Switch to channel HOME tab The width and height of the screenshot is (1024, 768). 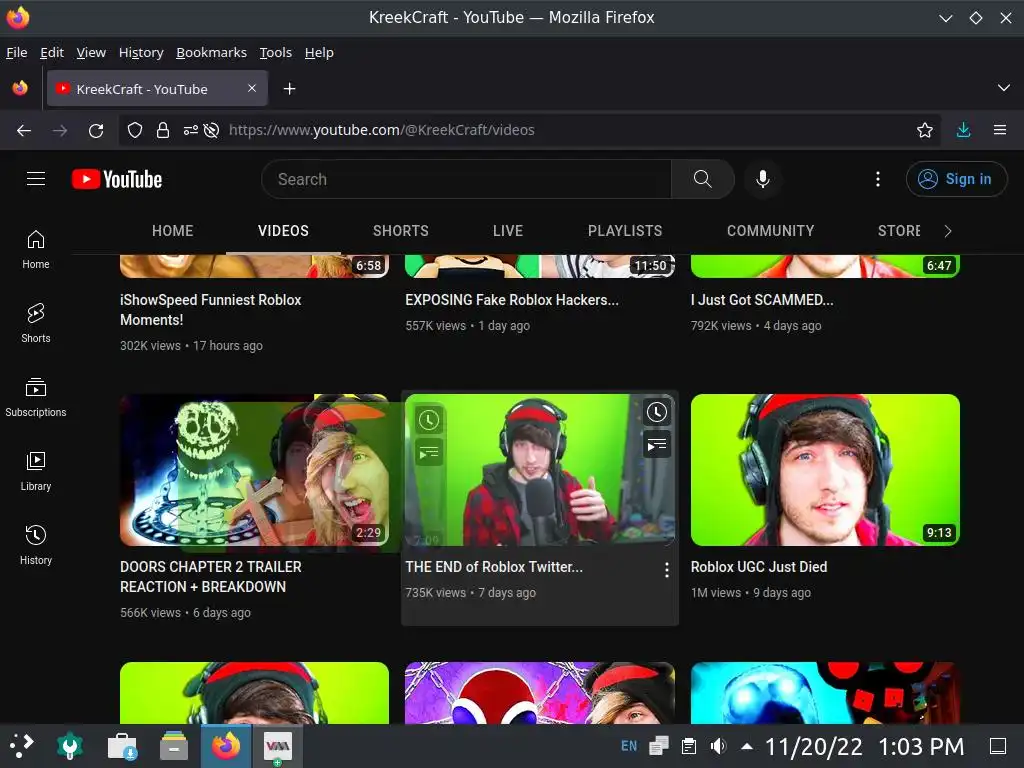pos(172,231)
